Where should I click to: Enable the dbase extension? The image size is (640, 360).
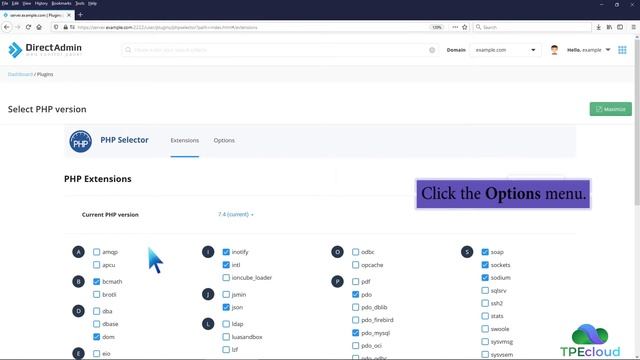coord(96,324)
